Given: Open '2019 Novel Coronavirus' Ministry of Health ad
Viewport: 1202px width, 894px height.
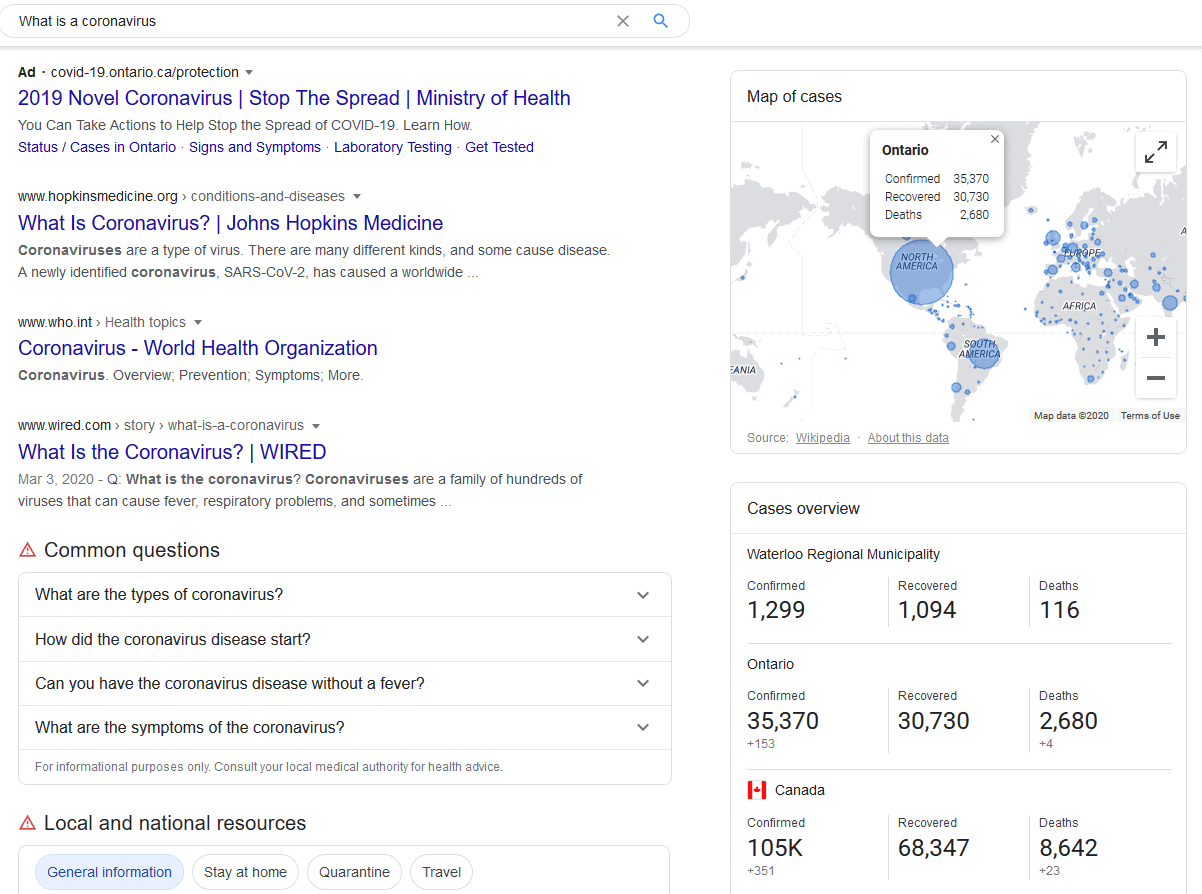Looking at the screenshot, I should tap(294, 98).
